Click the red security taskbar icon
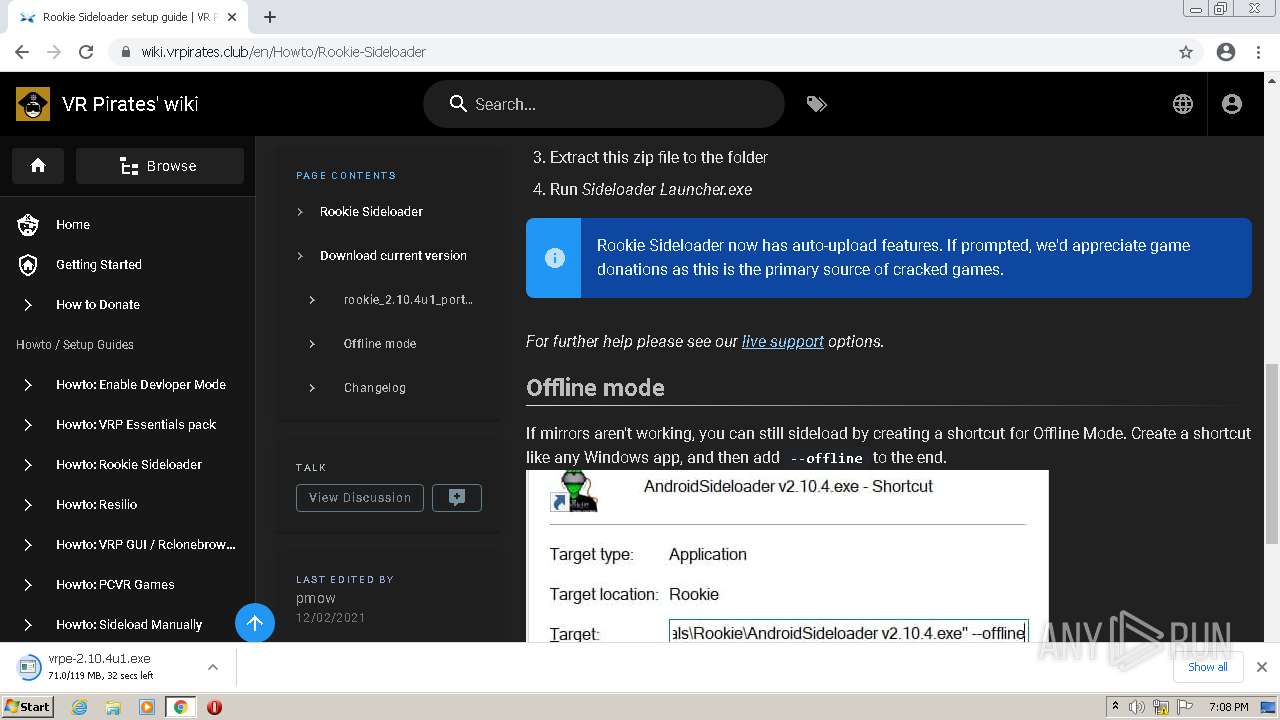The height and width of the screenshot is (720, 1280). 214,707
